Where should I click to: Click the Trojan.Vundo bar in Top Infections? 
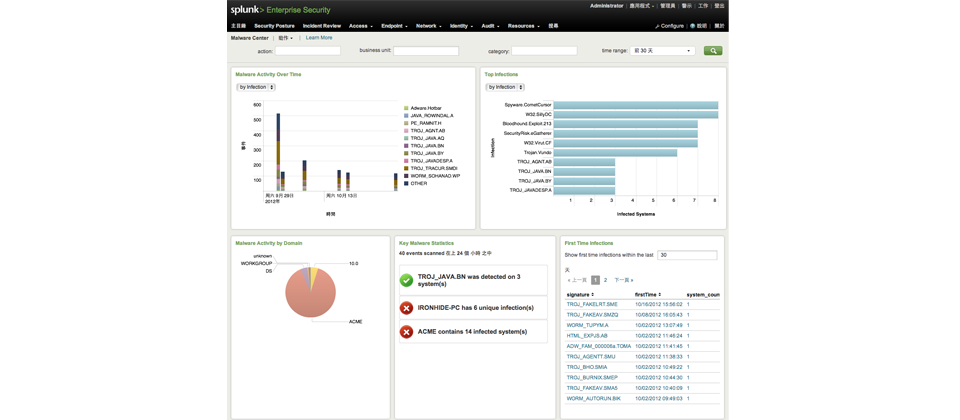(x=615, y=152)
